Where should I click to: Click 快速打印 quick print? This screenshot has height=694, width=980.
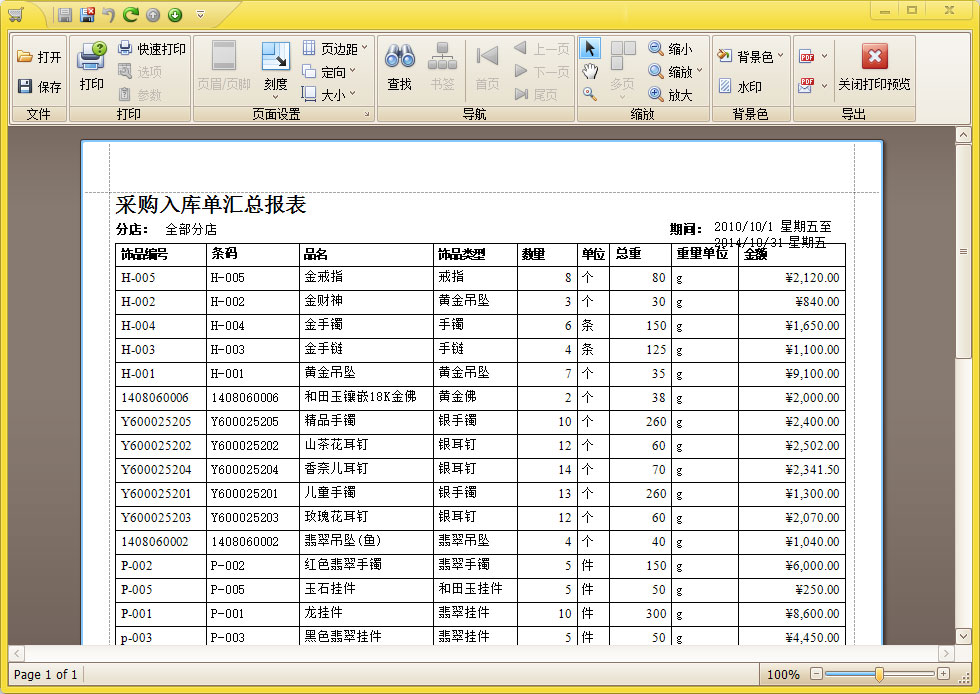point(152,49)
